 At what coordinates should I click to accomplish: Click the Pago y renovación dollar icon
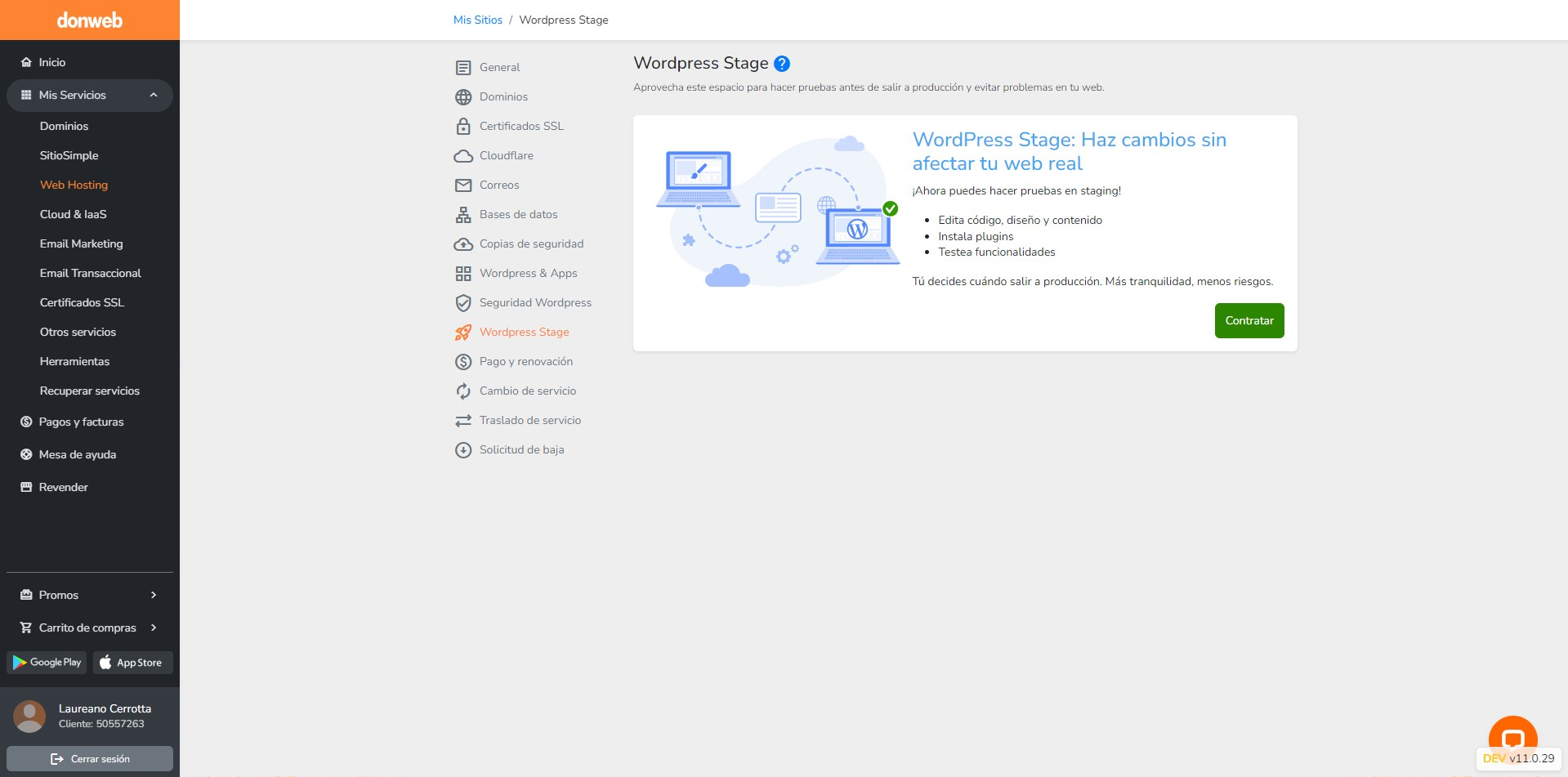tap(463, 362)
